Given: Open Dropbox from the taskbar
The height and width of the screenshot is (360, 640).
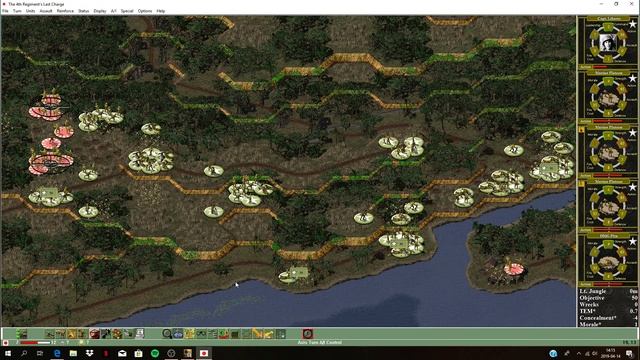Looking at the screenshot, I should [x=89, y=353].
